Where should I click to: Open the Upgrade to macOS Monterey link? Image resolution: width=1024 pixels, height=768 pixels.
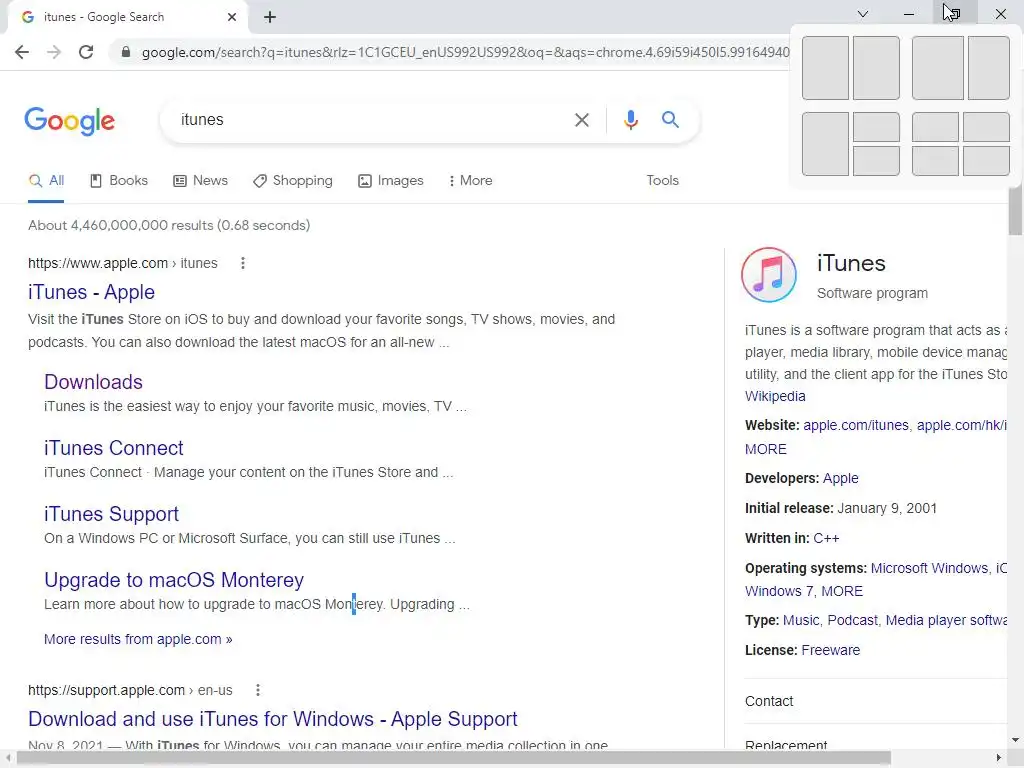click(x=174, y=580)
